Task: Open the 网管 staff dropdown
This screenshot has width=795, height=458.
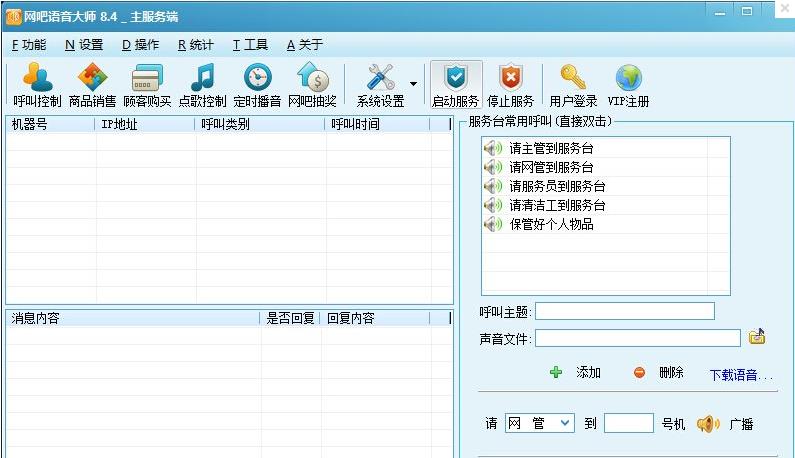Action: pos(539,423)
